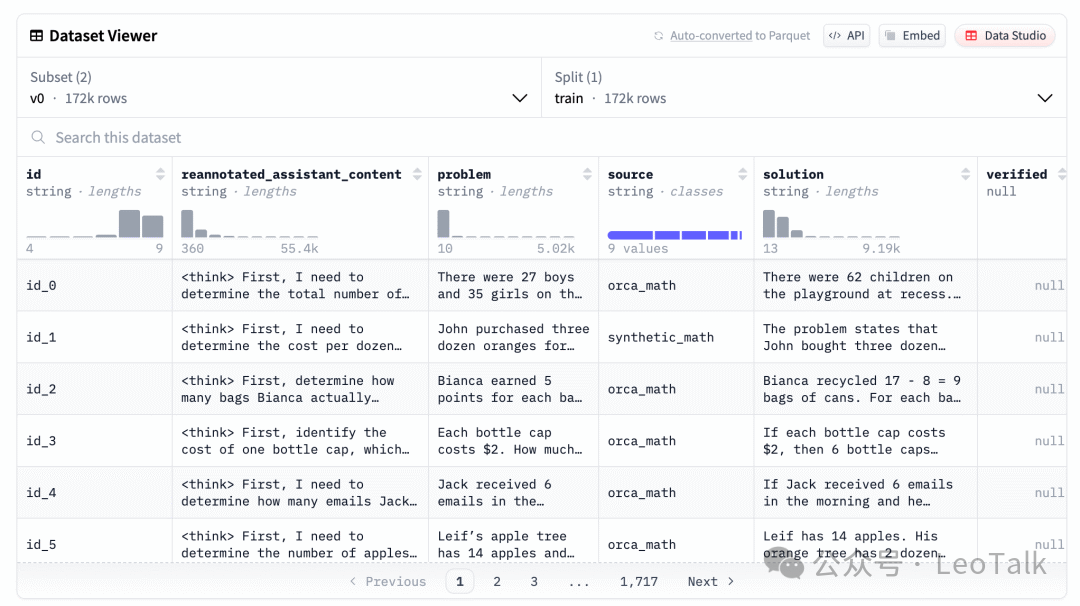Viewport: 1080px width, 606px height.
Task: Select page 1 in pagination
Action: (x=459, y=582)
